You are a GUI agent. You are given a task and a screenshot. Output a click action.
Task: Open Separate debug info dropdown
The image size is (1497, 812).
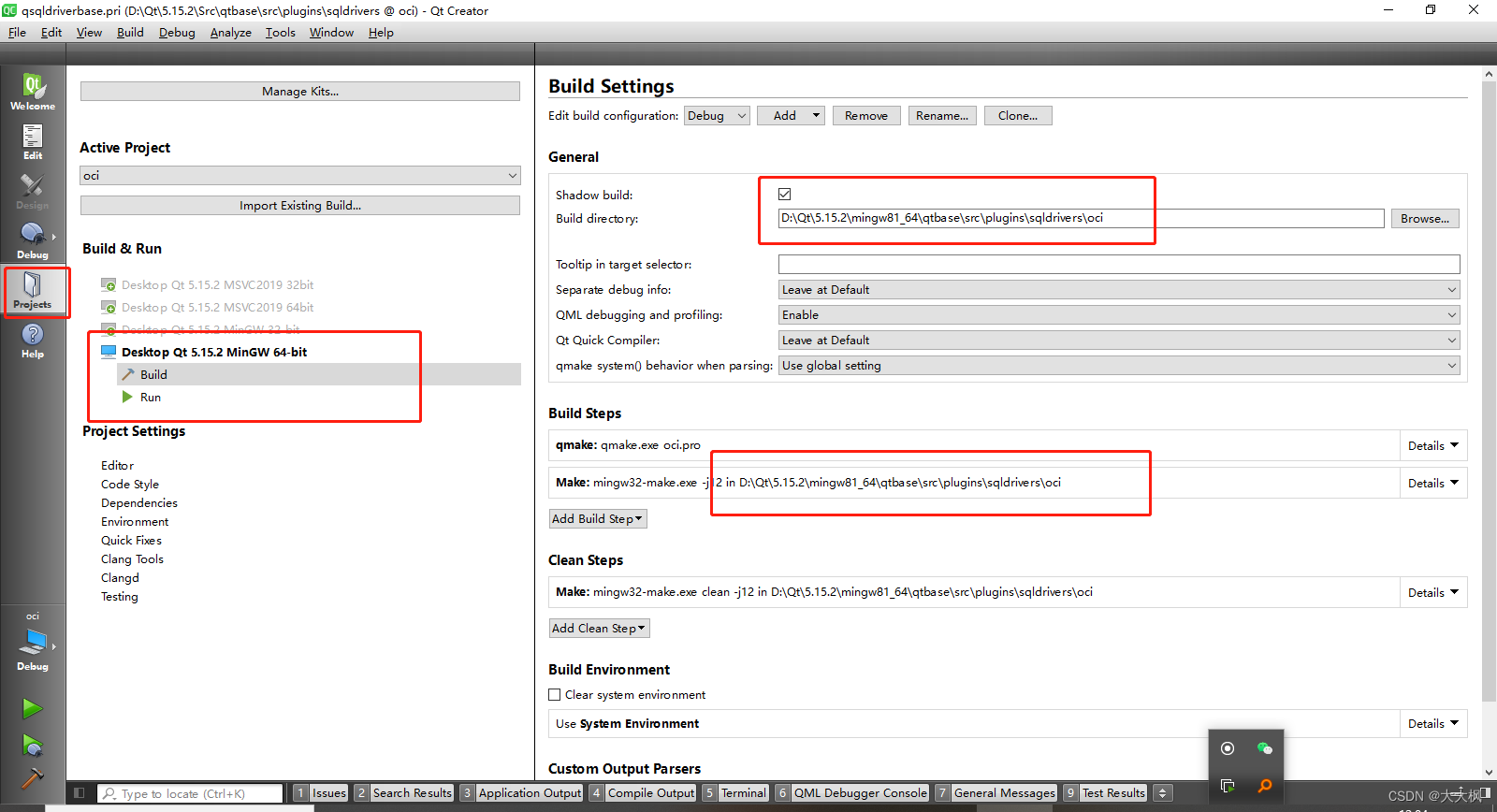pos(1119,290)
